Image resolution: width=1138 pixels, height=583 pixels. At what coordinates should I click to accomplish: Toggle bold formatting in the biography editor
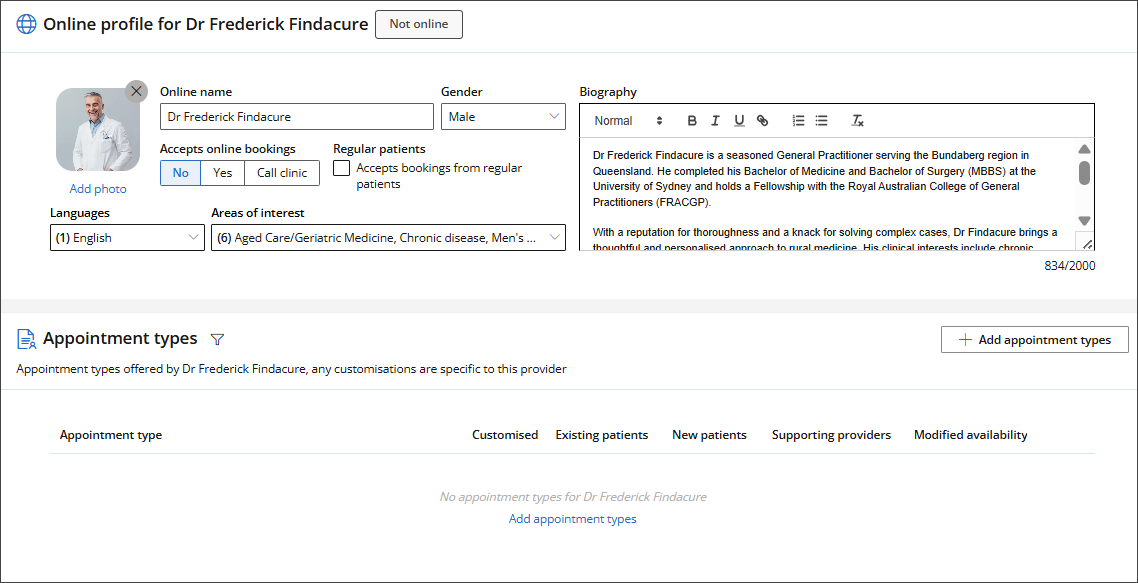click(691, 120)
